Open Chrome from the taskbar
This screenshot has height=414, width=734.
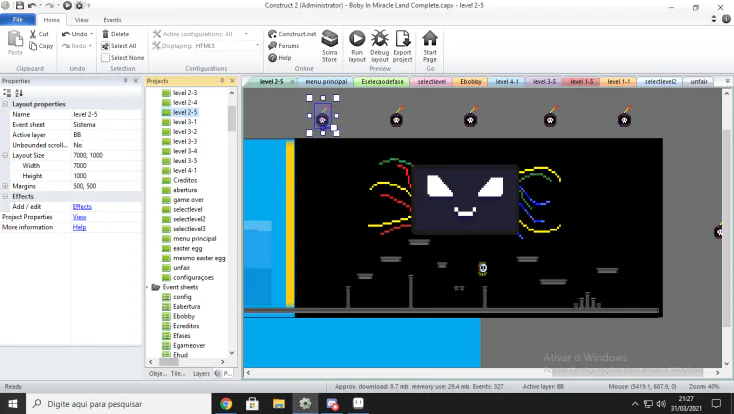coord(226,404)
